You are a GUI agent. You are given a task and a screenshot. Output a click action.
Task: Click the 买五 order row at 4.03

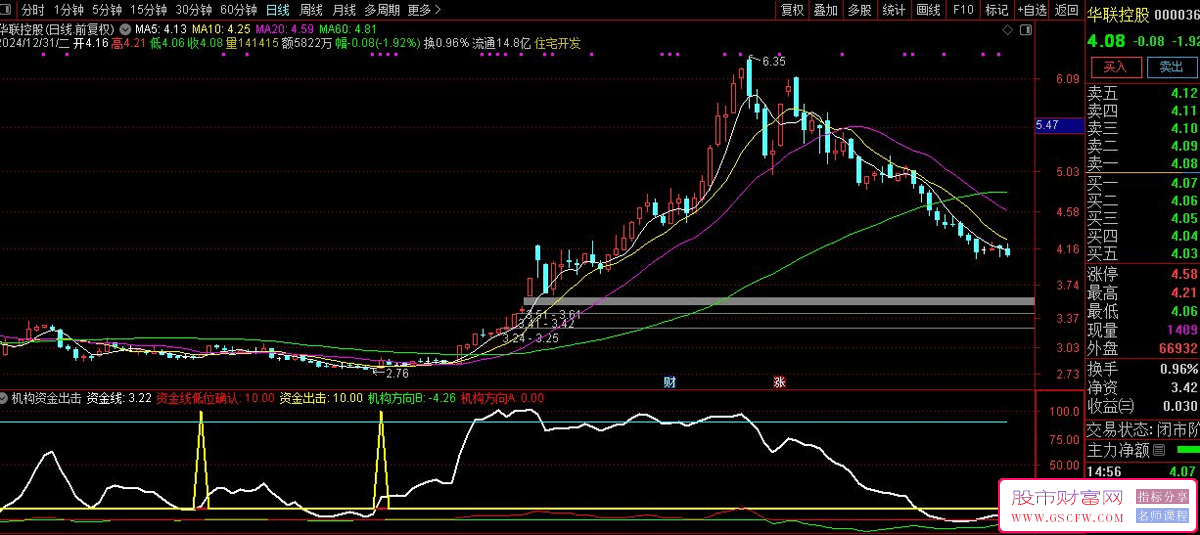(1142, 253)
